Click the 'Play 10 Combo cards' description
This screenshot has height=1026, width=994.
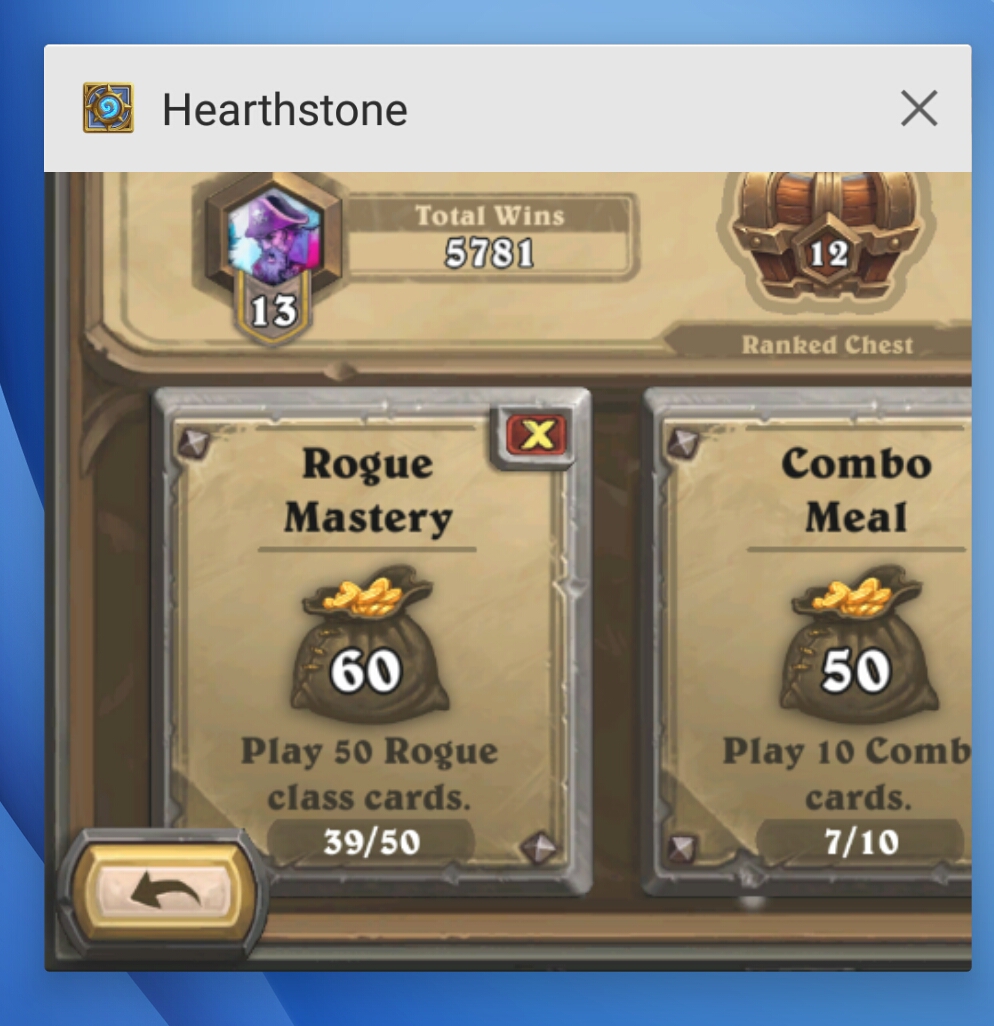click(848, 773)
